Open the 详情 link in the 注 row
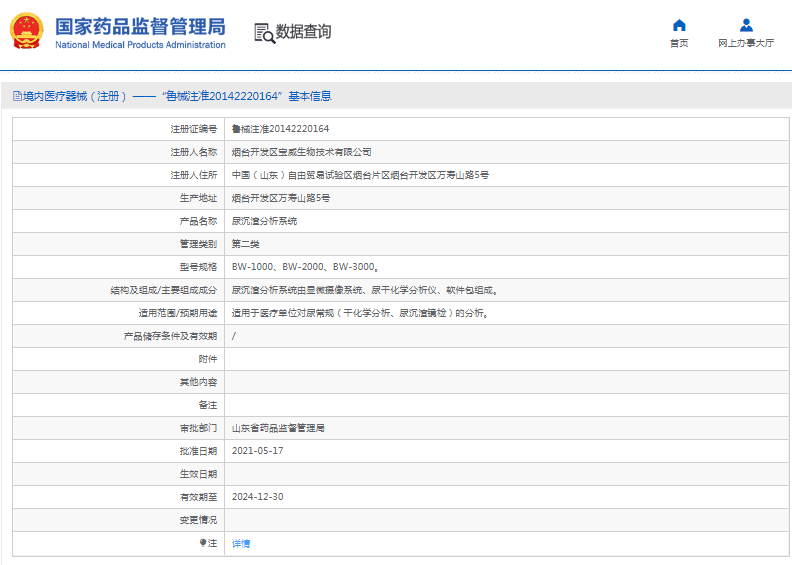 coord(241,543)
